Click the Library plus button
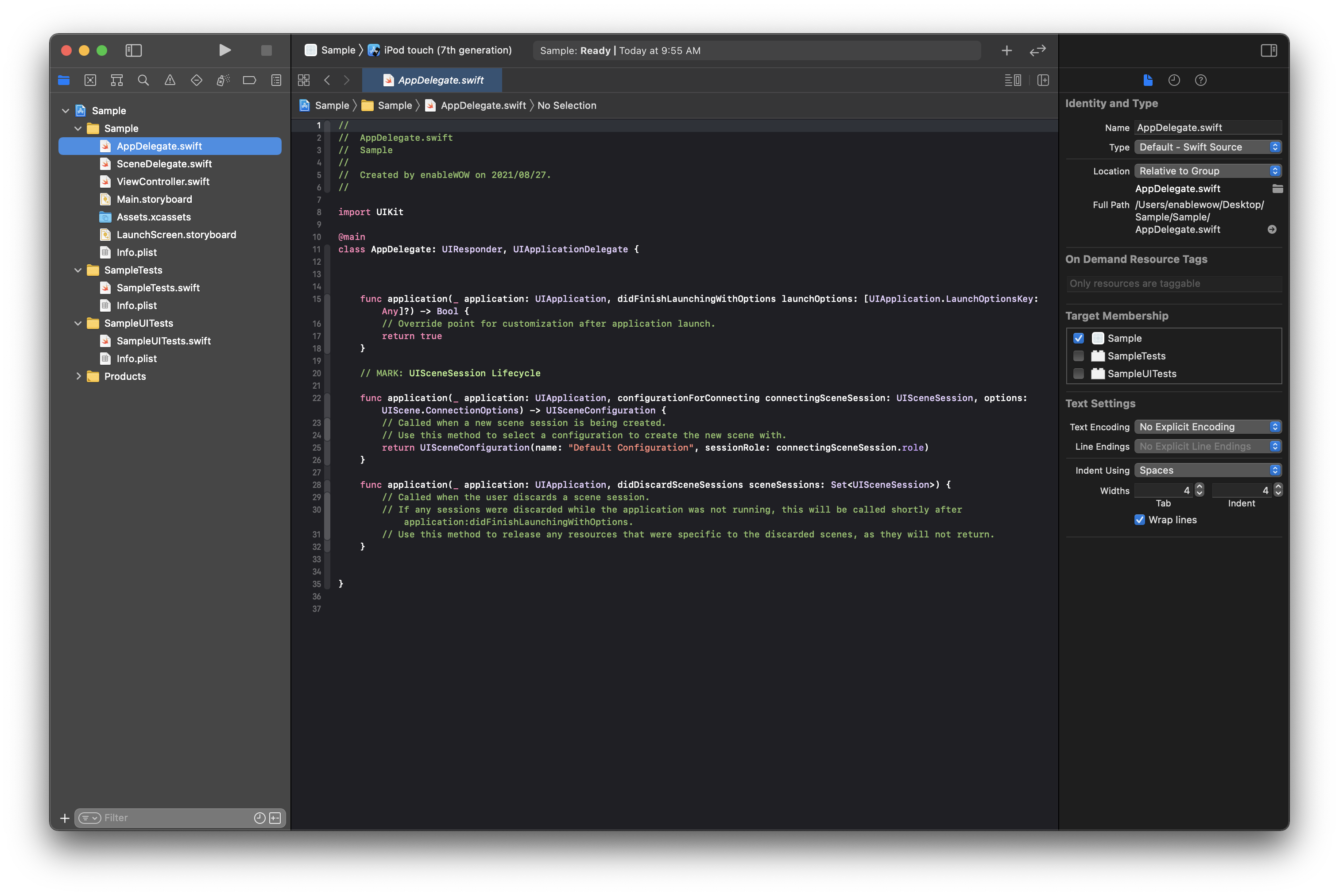The width and height of the screenshot is (1339, 896). point(1006,50)
